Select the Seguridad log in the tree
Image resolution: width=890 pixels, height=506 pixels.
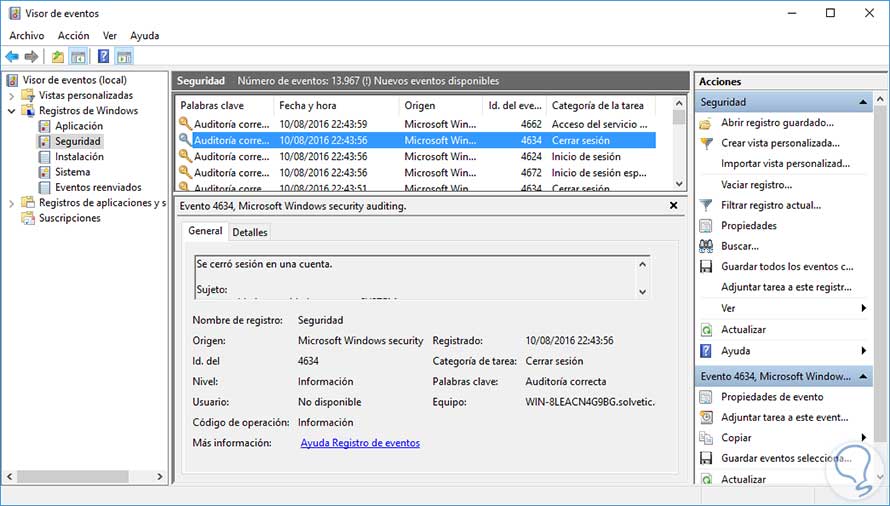(x=78, y=141)
